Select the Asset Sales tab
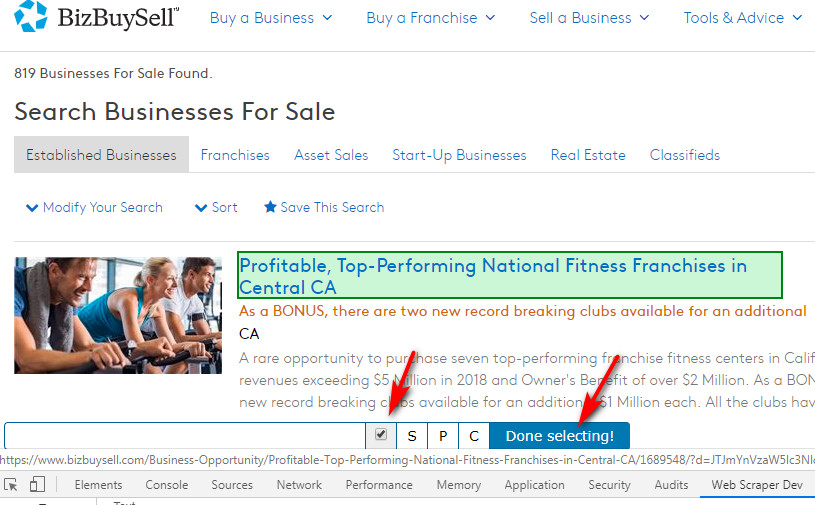This screenshot has width=815, height=505. pos(331,155)
